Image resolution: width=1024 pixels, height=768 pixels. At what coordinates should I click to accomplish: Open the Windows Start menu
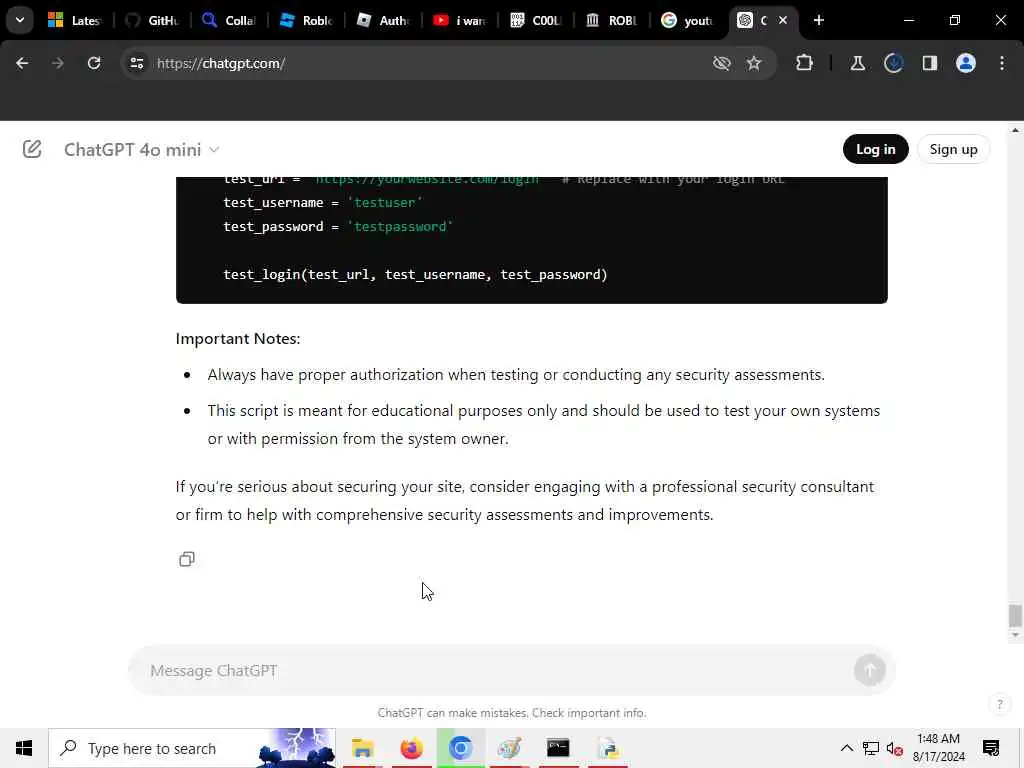24,748
